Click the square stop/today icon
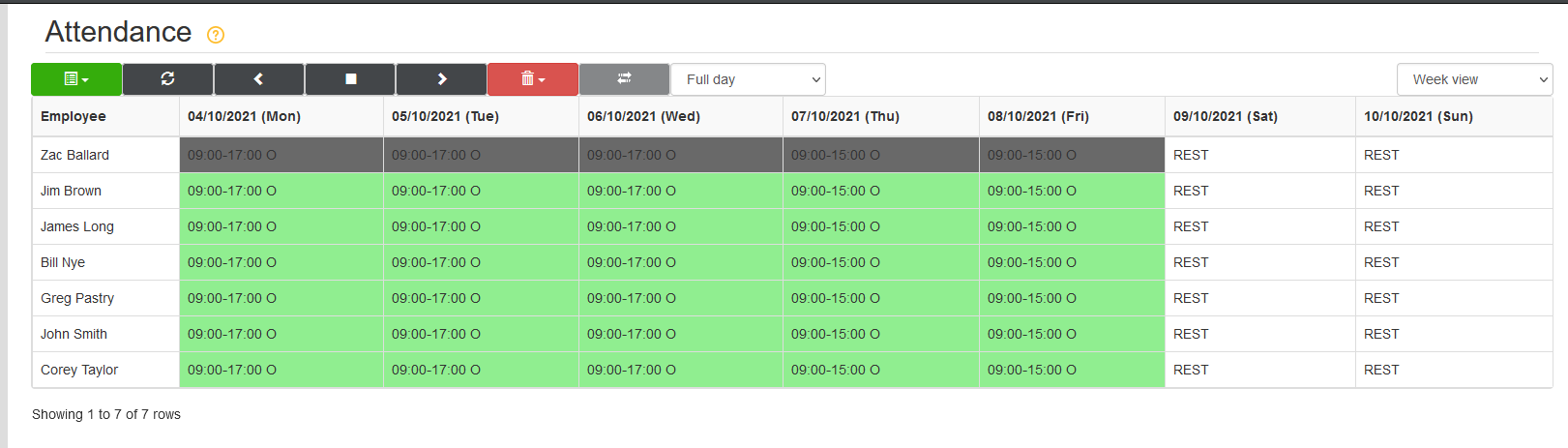1568x448 pixels. tap(350, 79)
